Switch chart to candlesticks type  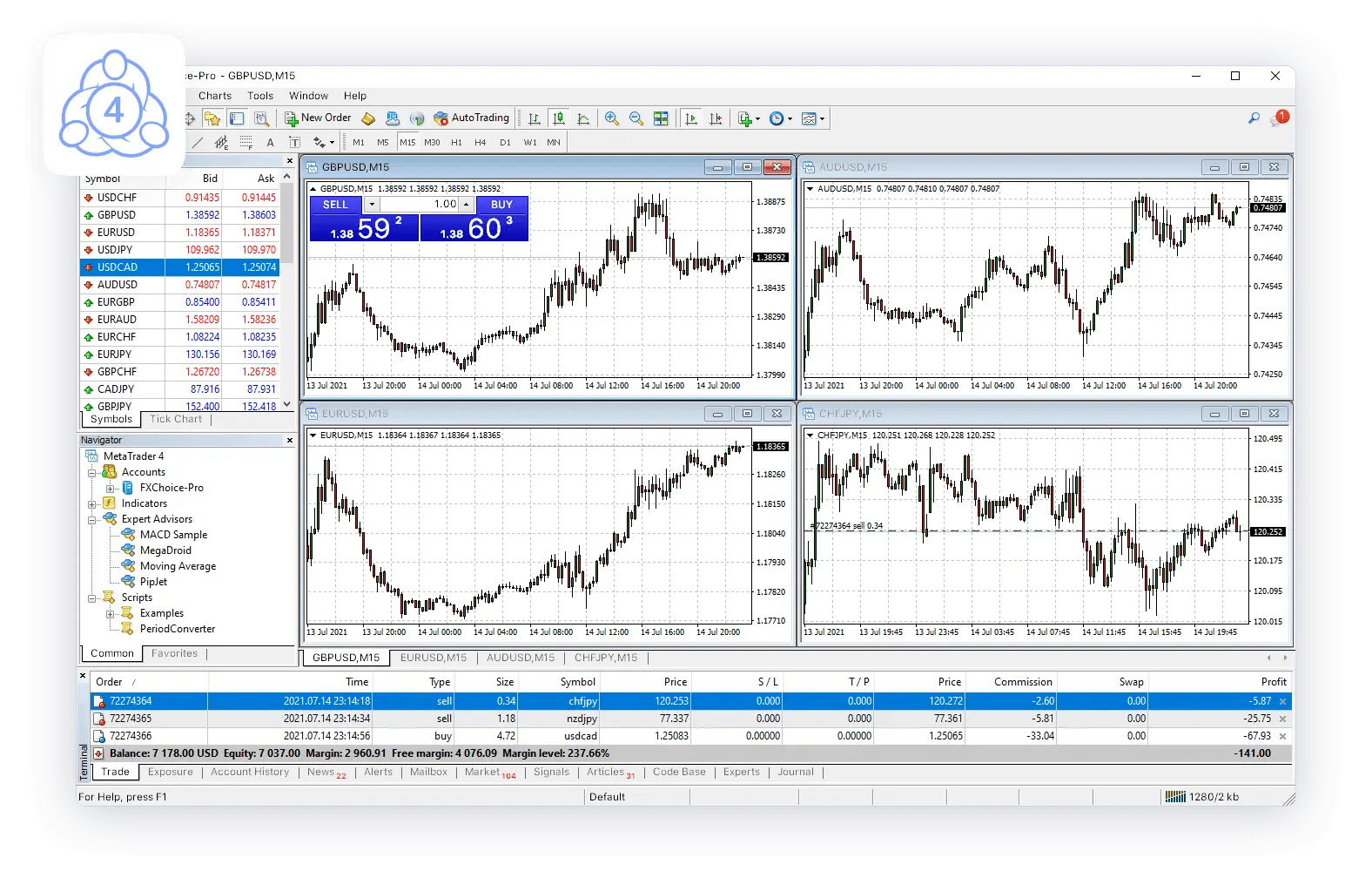(x=559, y=118)
